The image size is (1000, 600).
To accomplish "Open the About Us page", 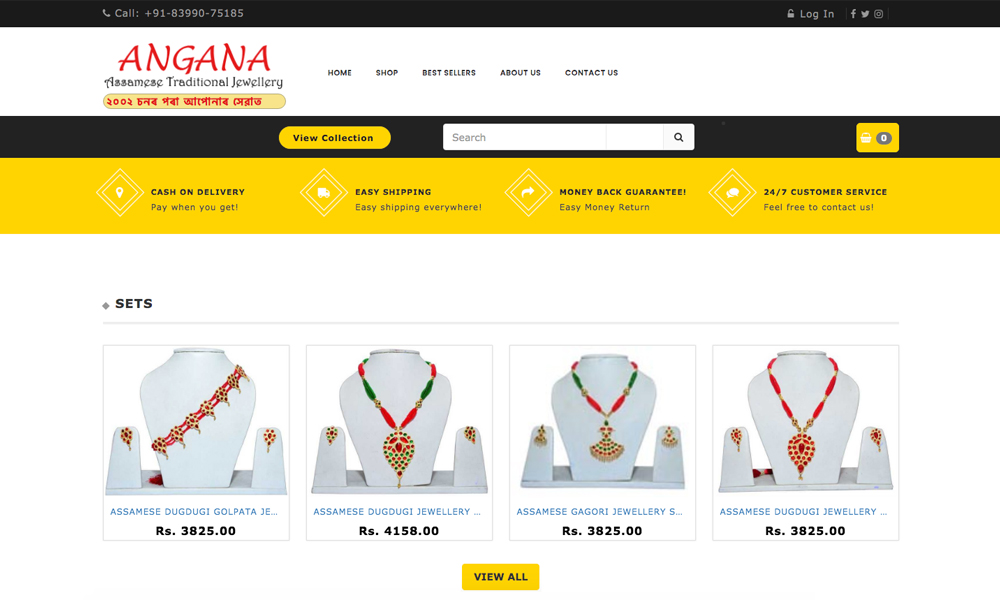I will (520, 73).
